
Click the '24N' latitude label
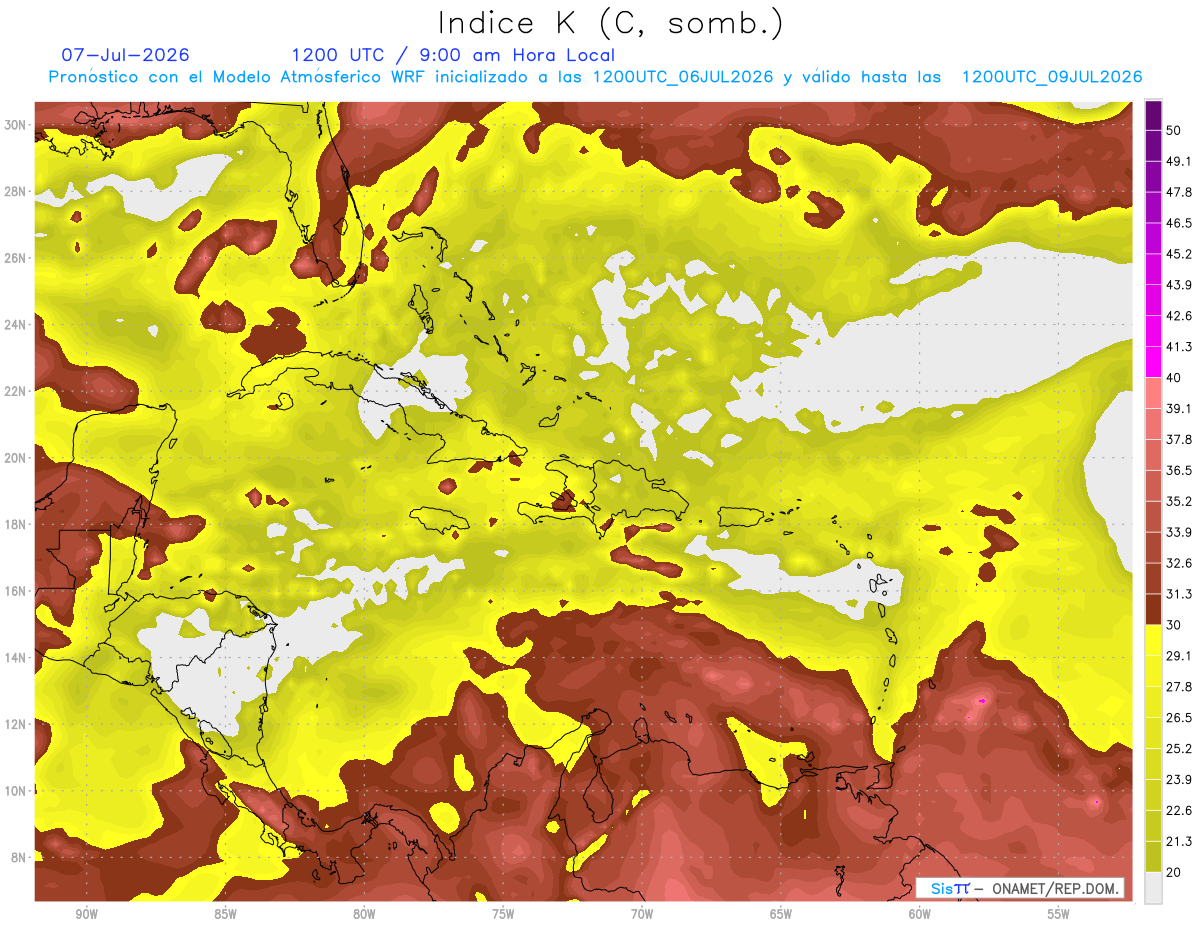pyautogui.click(x=16, y=324)
